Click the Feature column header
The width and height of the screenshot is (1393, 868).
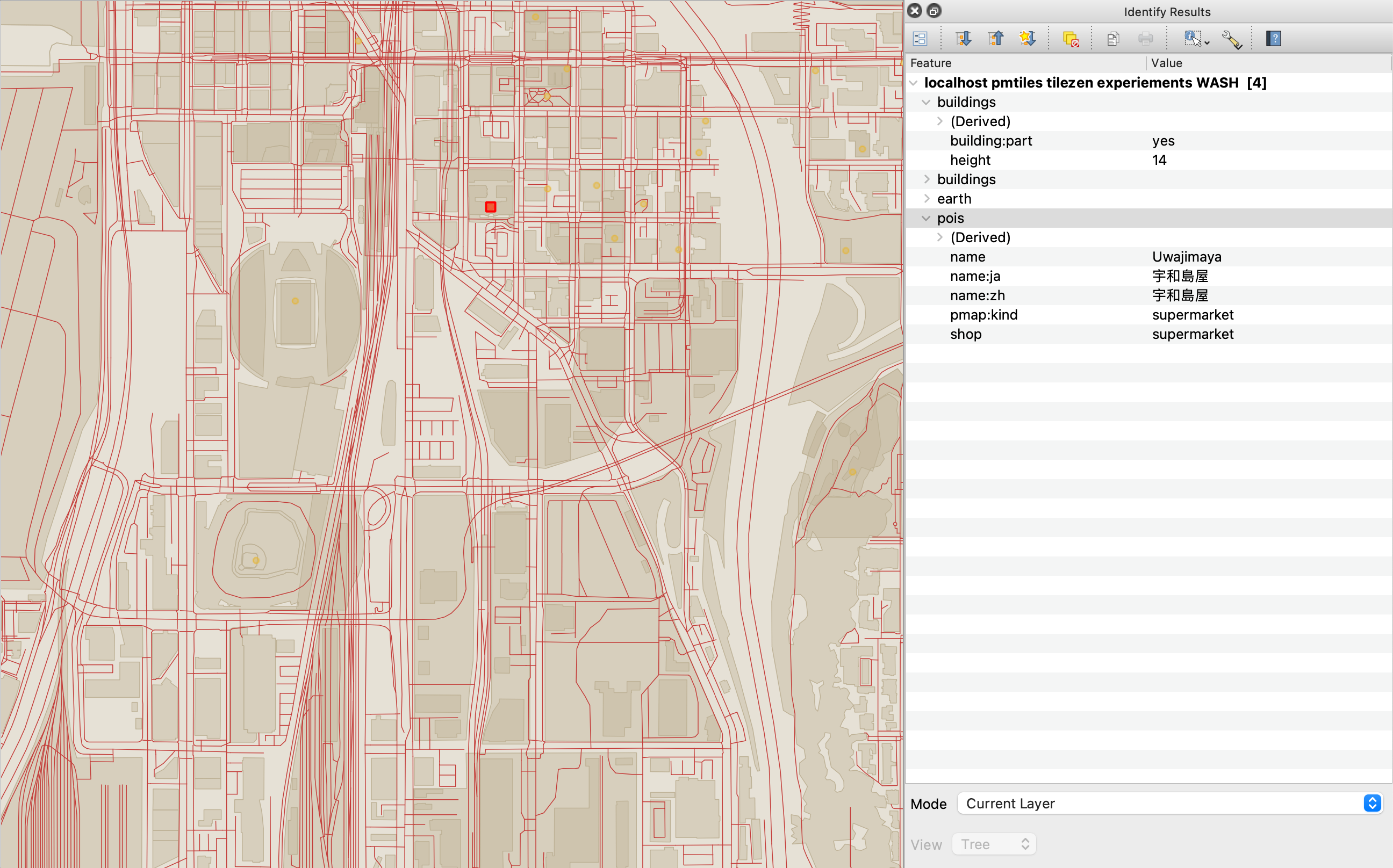(931, 63)
